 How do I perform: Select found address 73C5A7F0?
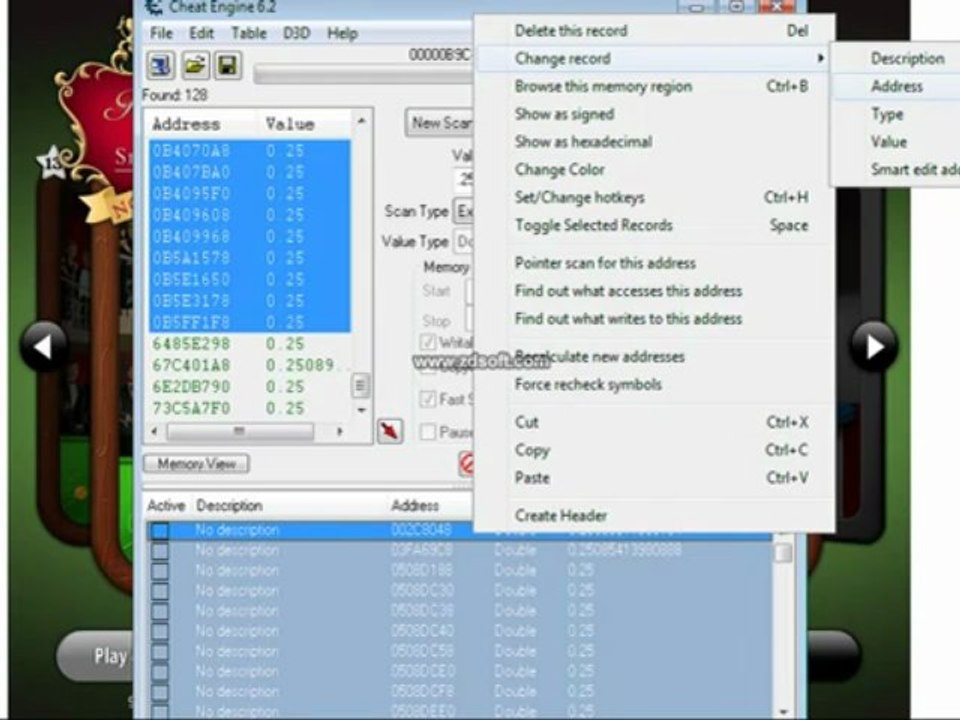250,408
